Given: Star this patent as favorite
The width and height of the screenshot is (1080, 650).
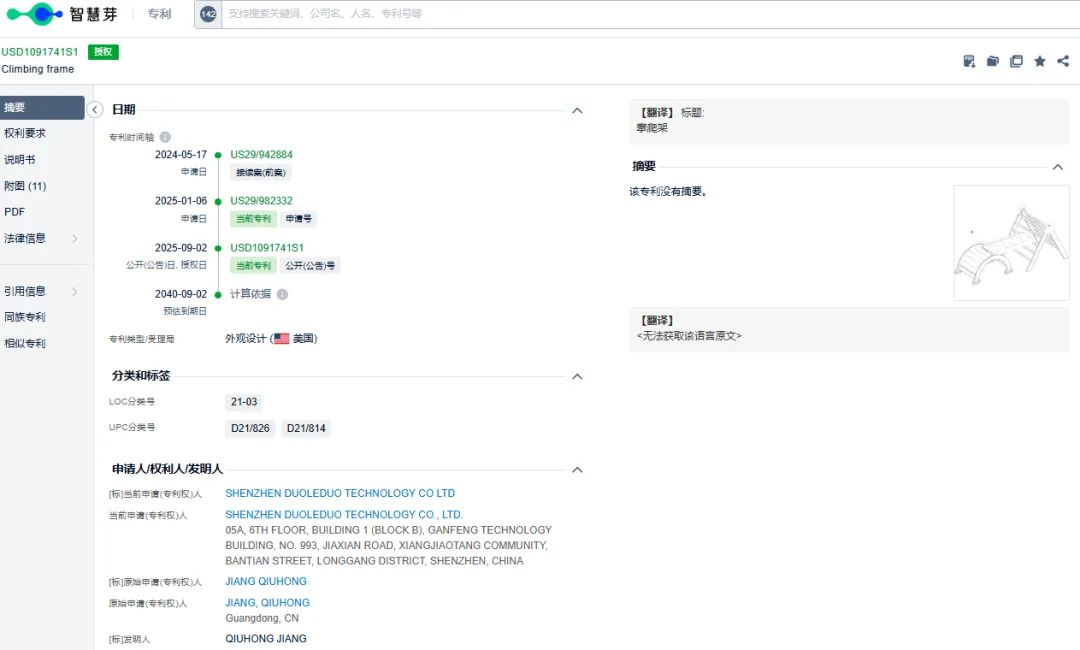Looking at the screenshot, I should 1040,61.
